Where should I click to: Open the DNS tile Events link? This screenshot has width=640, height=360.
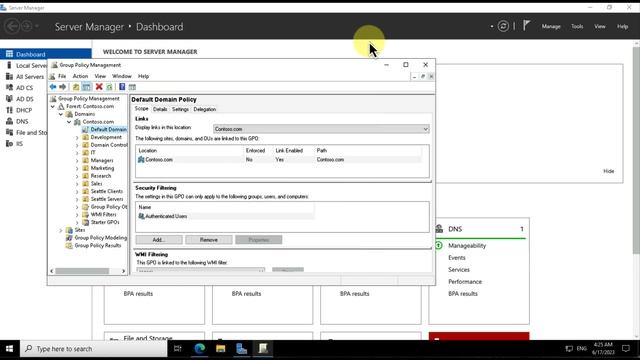click(457, 258)
